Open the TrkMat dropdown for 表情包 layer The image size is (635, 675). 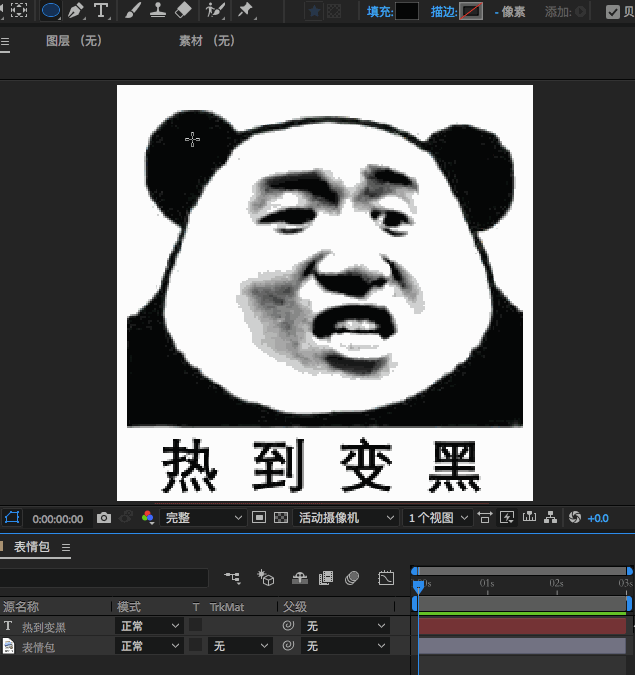[x=240, y=646]
